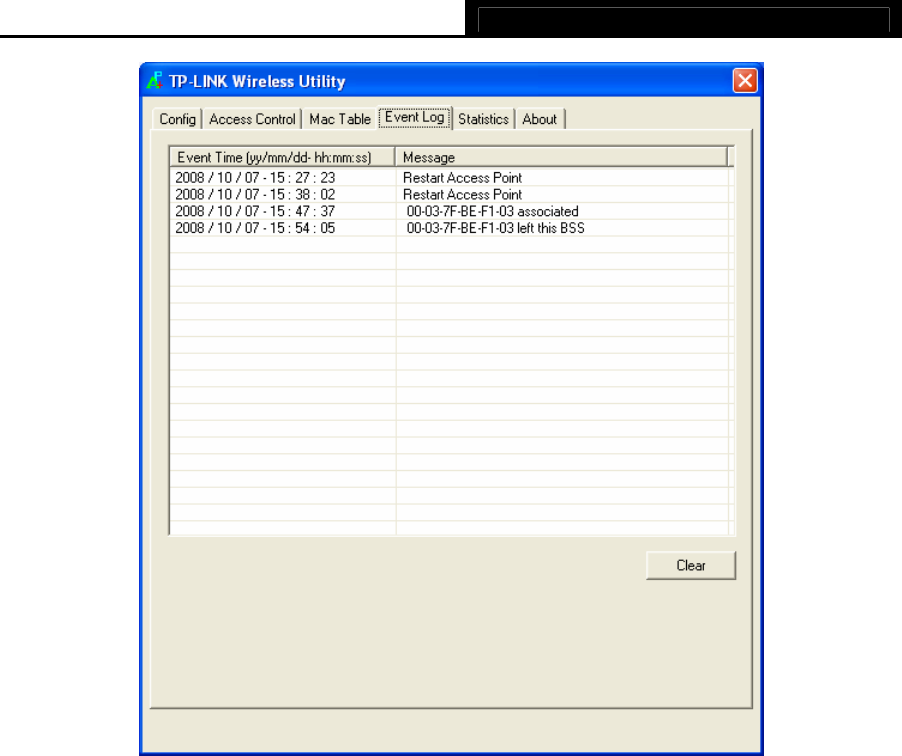
Task: Click Restart Access Point message at 15:38:02
Action: 463,194
